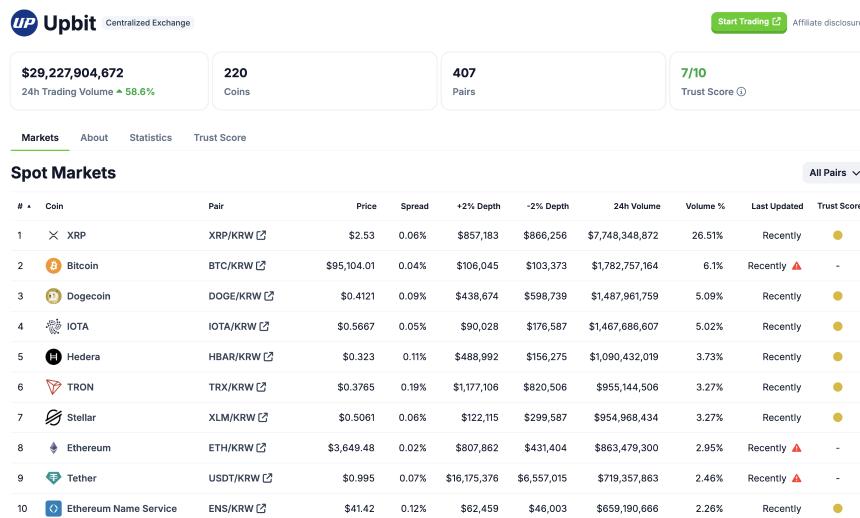
Task: Sort table by the # column
Action: (24, 206)
